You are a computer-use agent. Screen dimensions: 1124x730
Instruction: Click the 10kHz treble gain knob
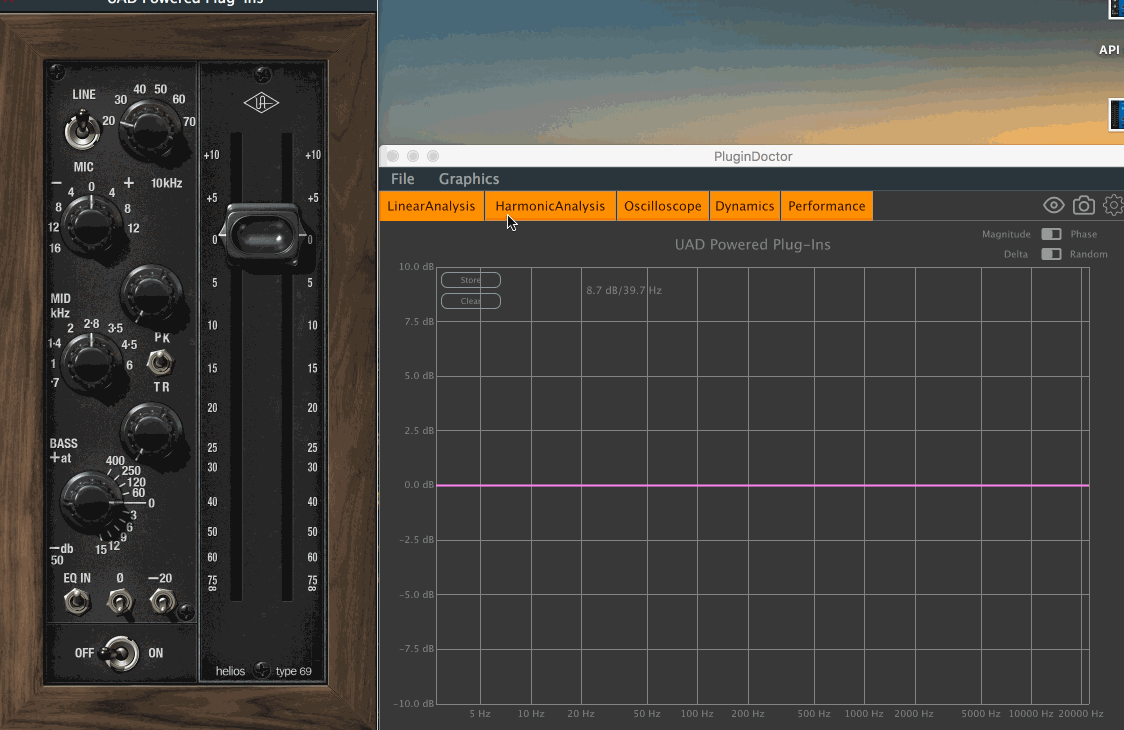[x=92, y=225]
